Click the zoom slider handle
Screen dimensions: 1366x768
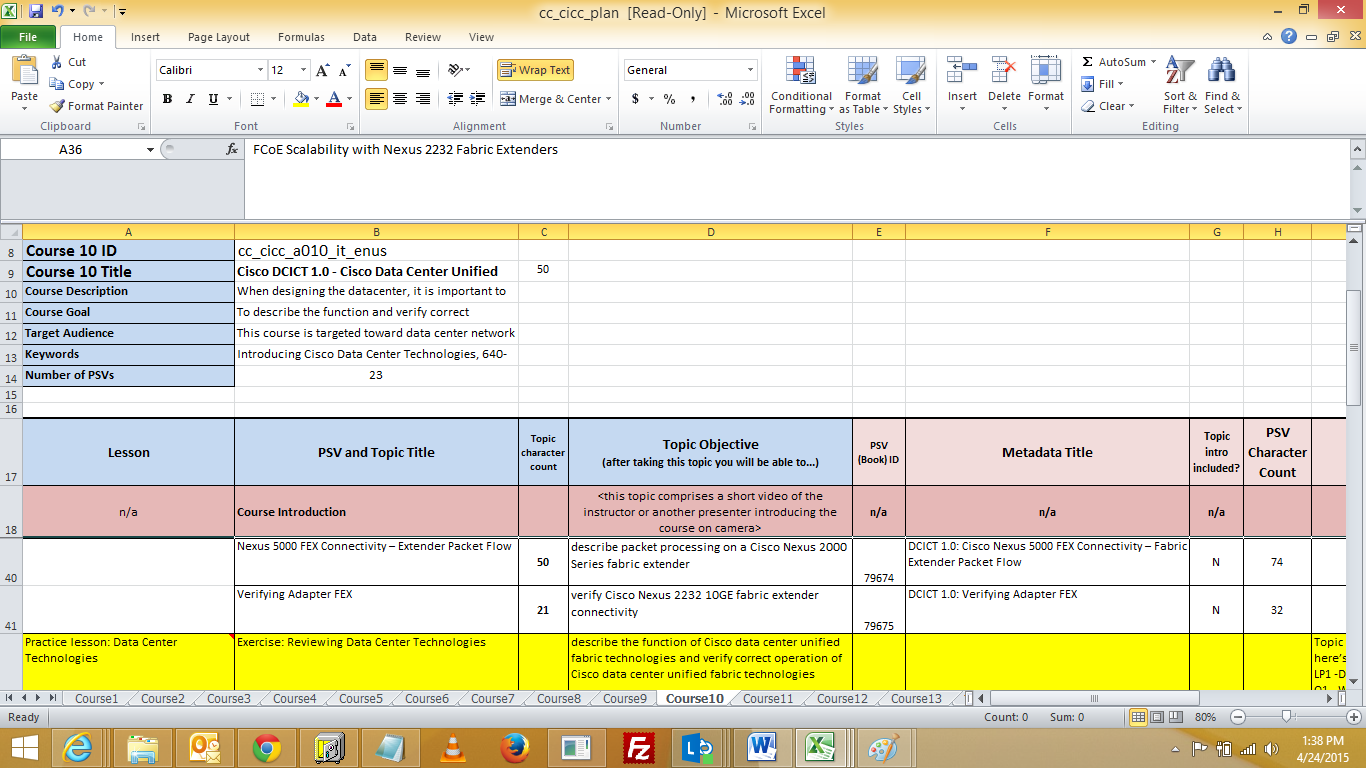pos(1287,717)
